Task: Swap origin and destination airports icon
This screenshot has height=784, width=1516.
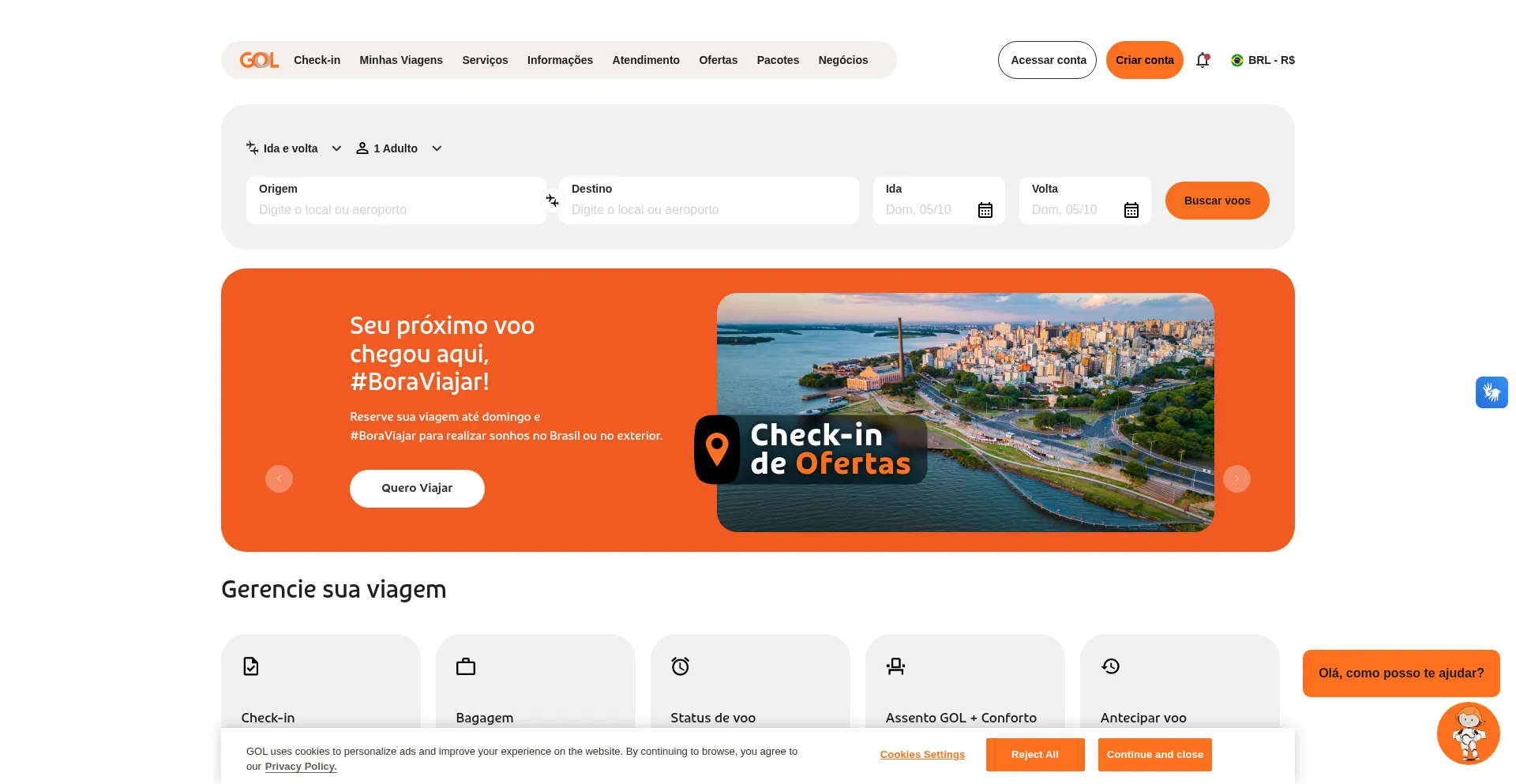Action: tap(553, 201)
